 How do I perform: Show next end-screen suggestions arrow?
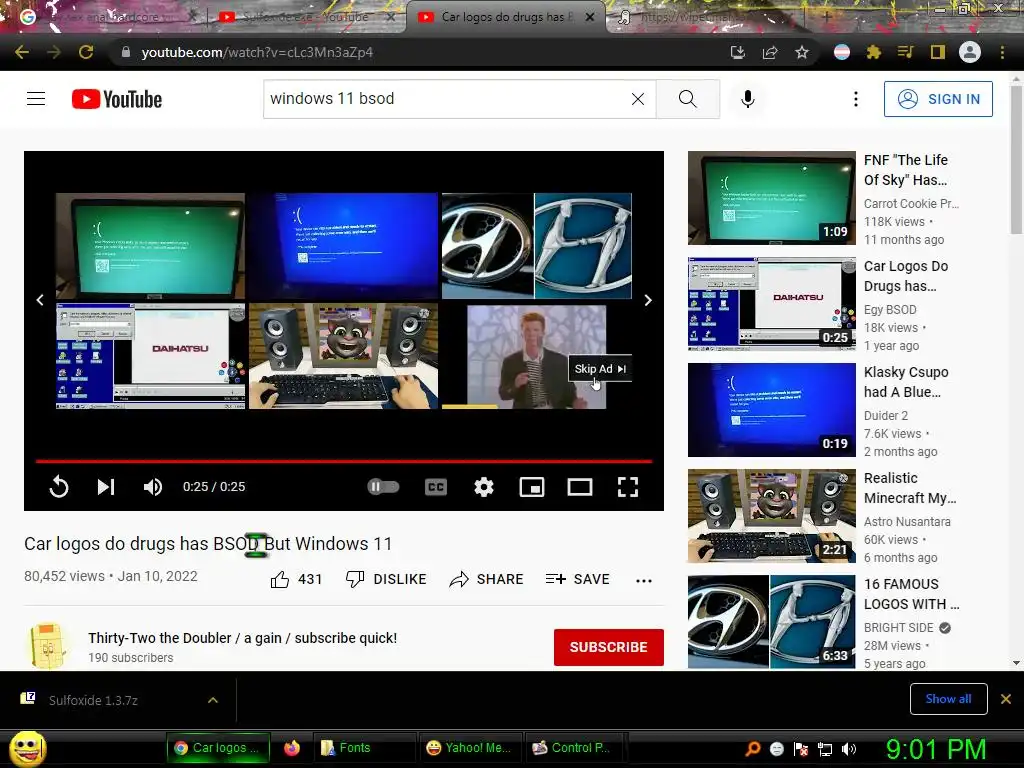point(648,300)
